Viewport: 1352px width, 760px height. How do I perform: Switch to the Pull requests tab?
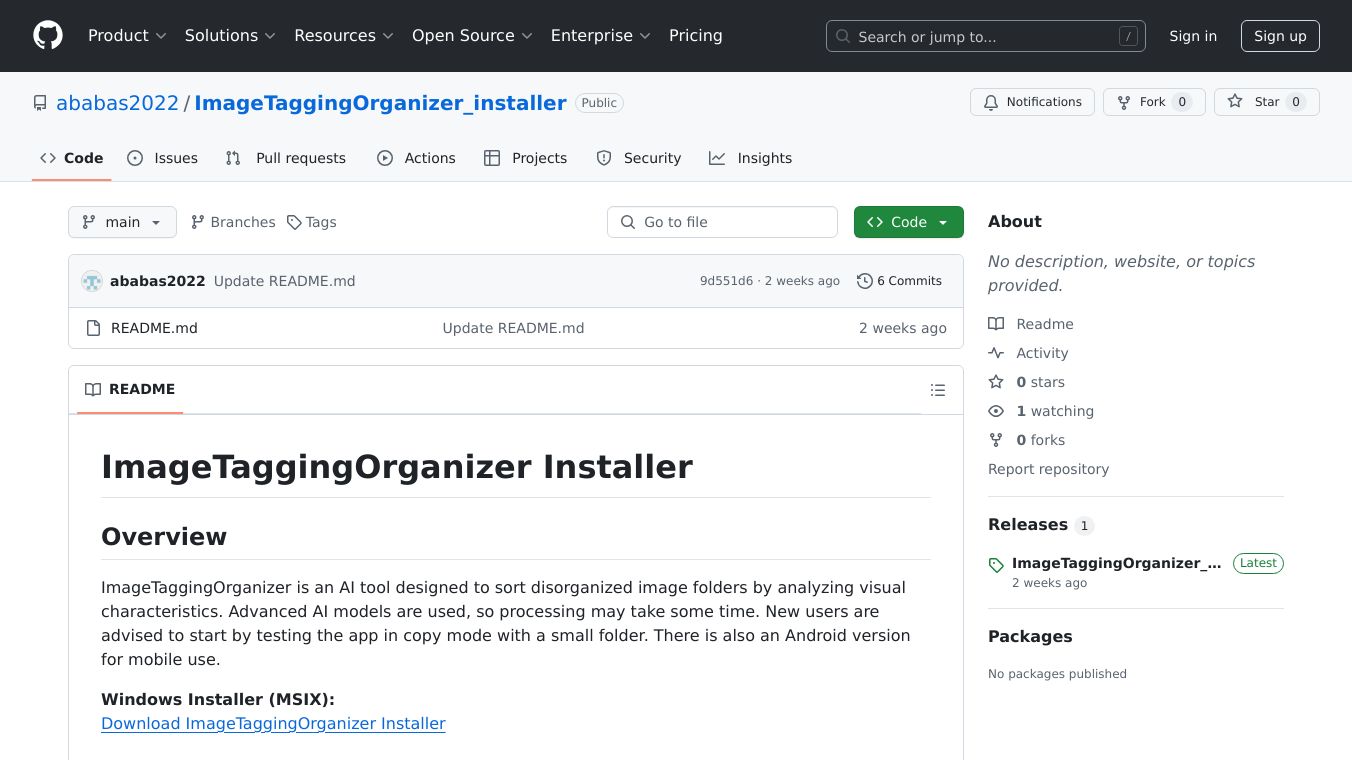pos(286,158)
